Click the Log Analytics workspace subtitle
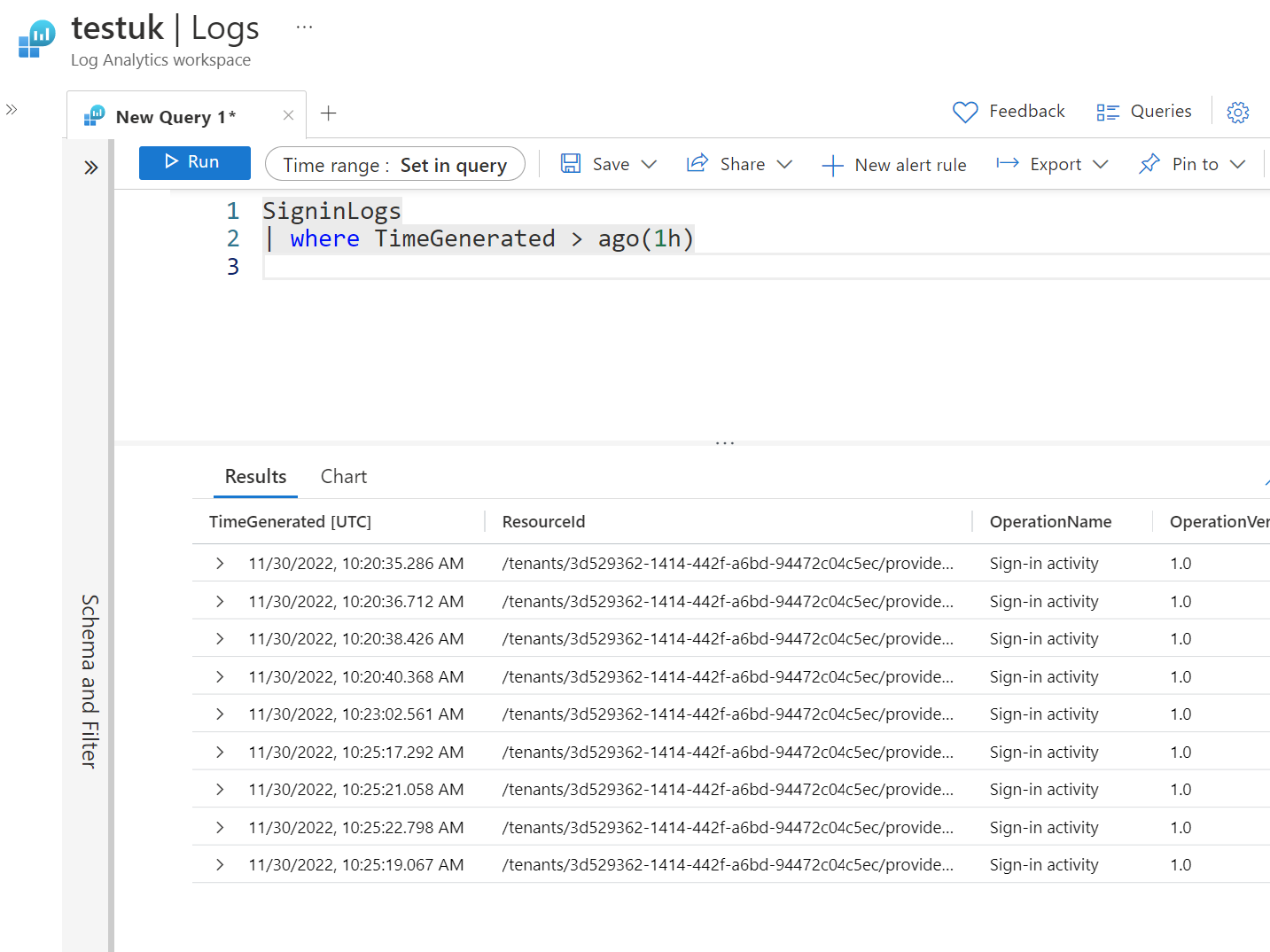 pyautogui.click(x=160, y=60)
